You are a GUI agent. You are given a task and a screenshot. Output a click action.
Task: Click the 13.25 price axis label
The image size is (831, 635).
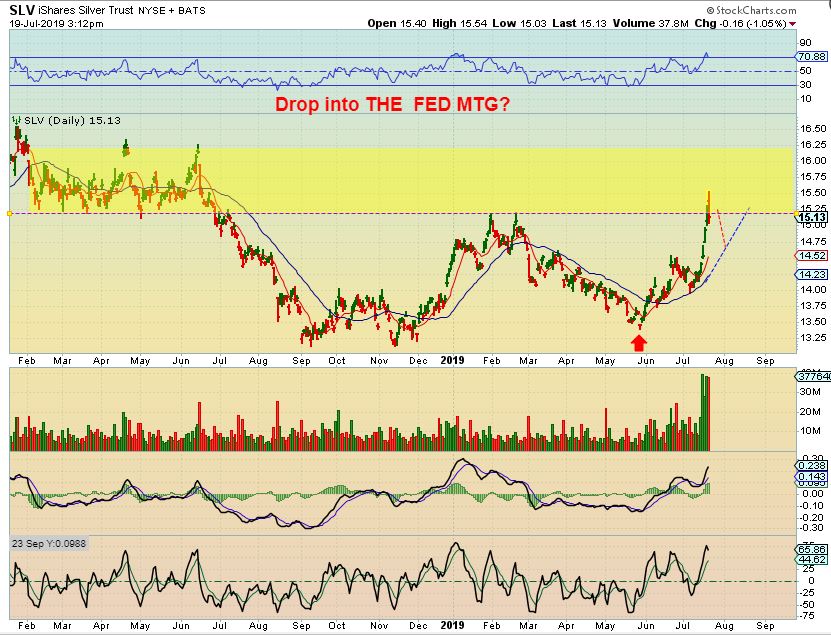pyautogui.click(x=812, y=338)
